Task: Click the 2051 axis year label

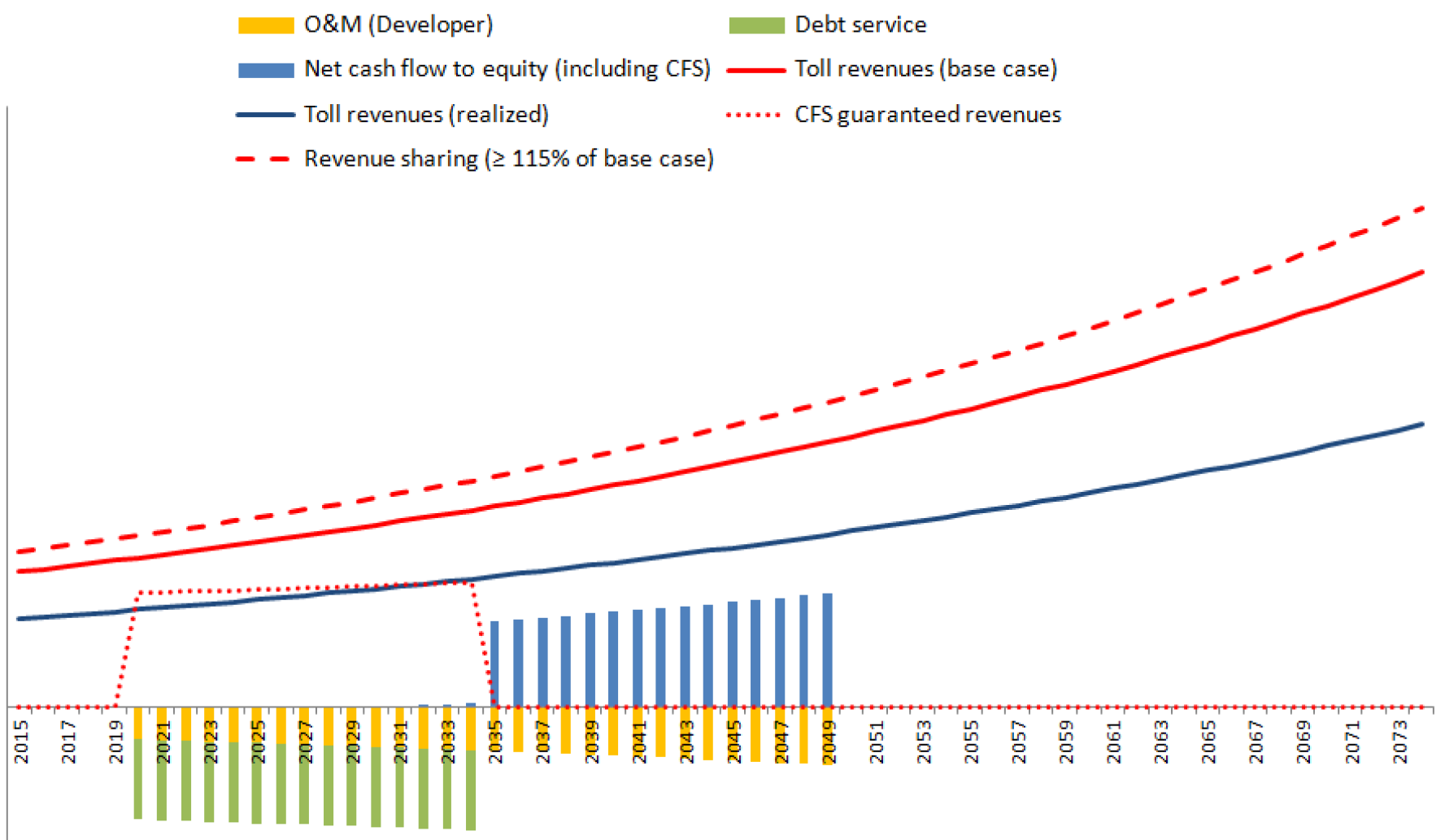Action: pyautogui.click(x=877, y=742)
